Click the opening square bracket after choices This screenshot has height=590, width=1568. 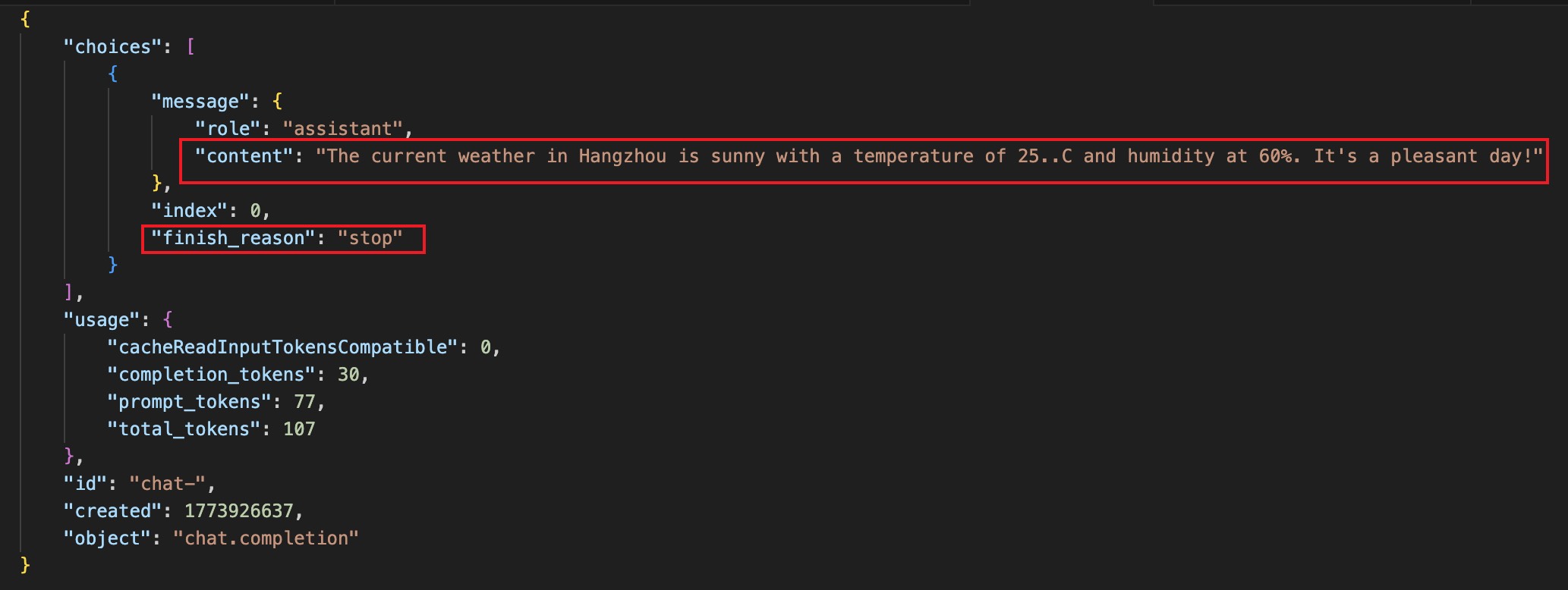pos(190,47)
